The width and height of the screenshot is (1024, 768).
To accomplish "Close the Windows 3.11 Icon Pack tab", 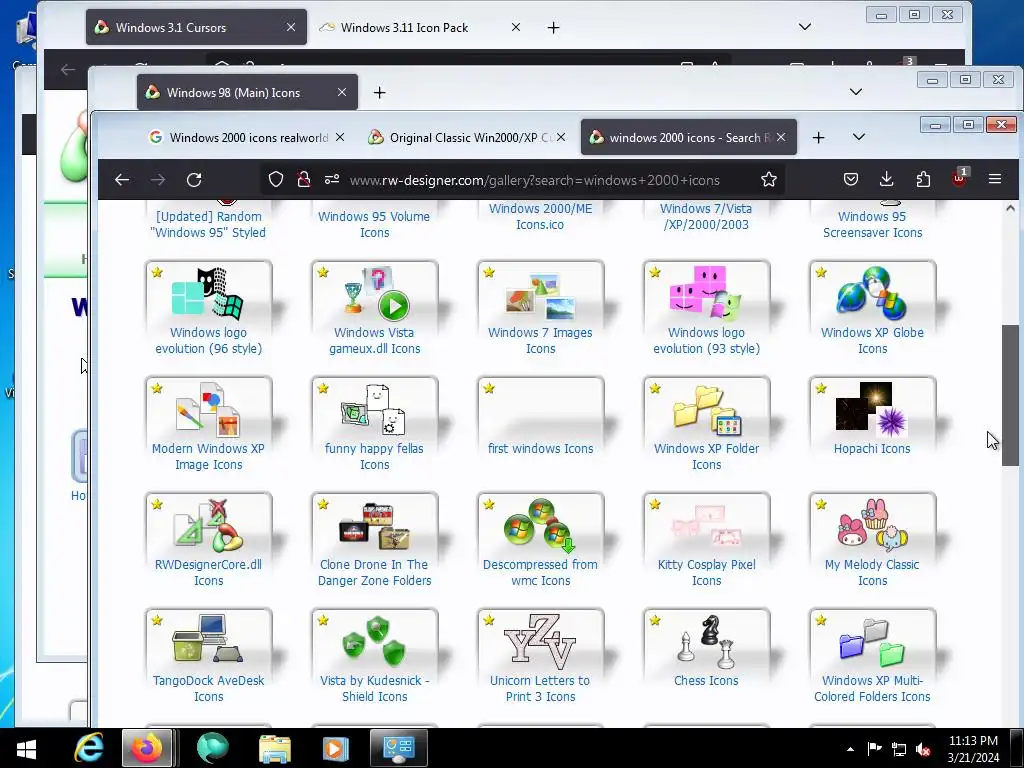I will [516, 27].
